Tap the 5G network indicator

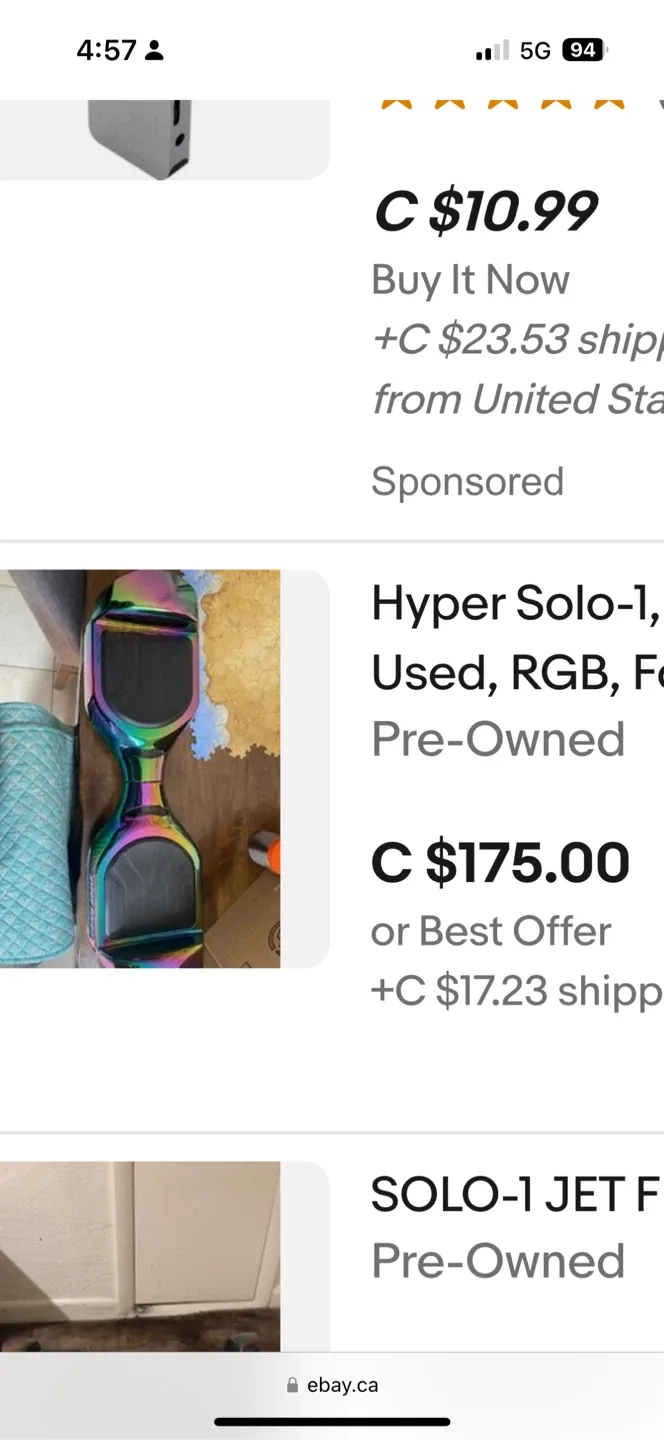[536, 50]
